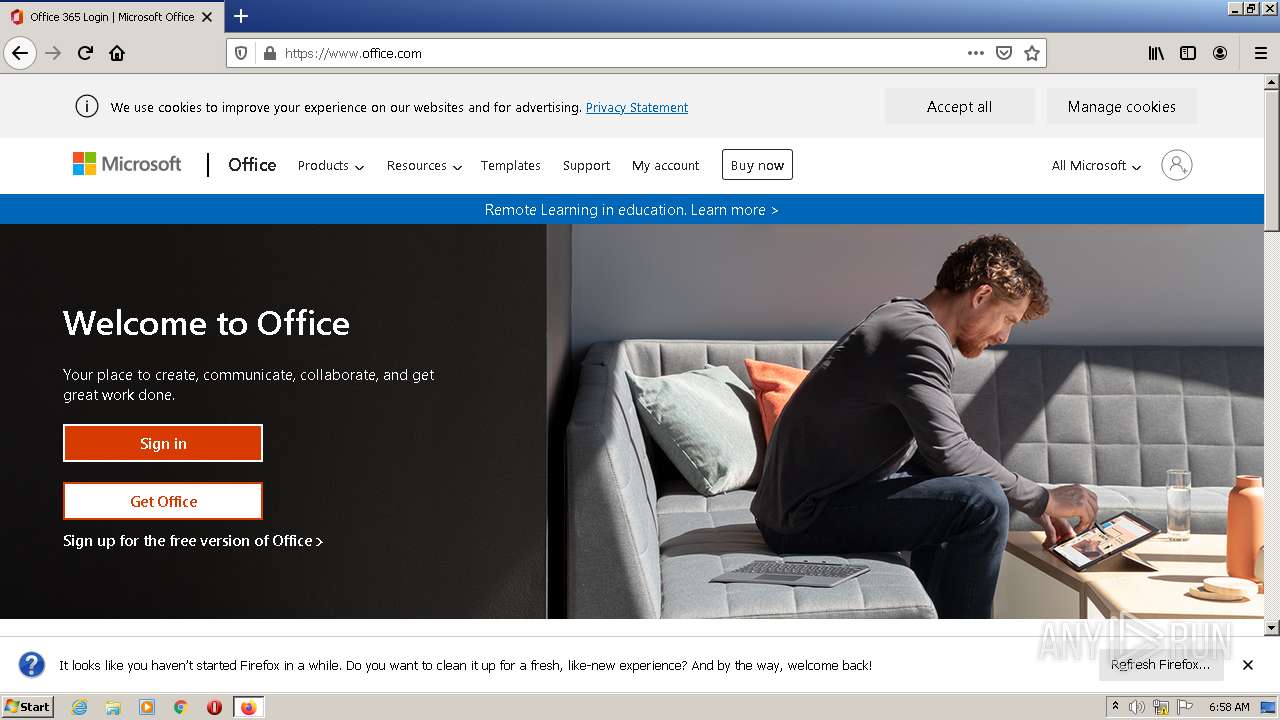Select the Office 365 Login tab
The height and width of the screenshot is (720, 1280).
(x=110, y=17)
